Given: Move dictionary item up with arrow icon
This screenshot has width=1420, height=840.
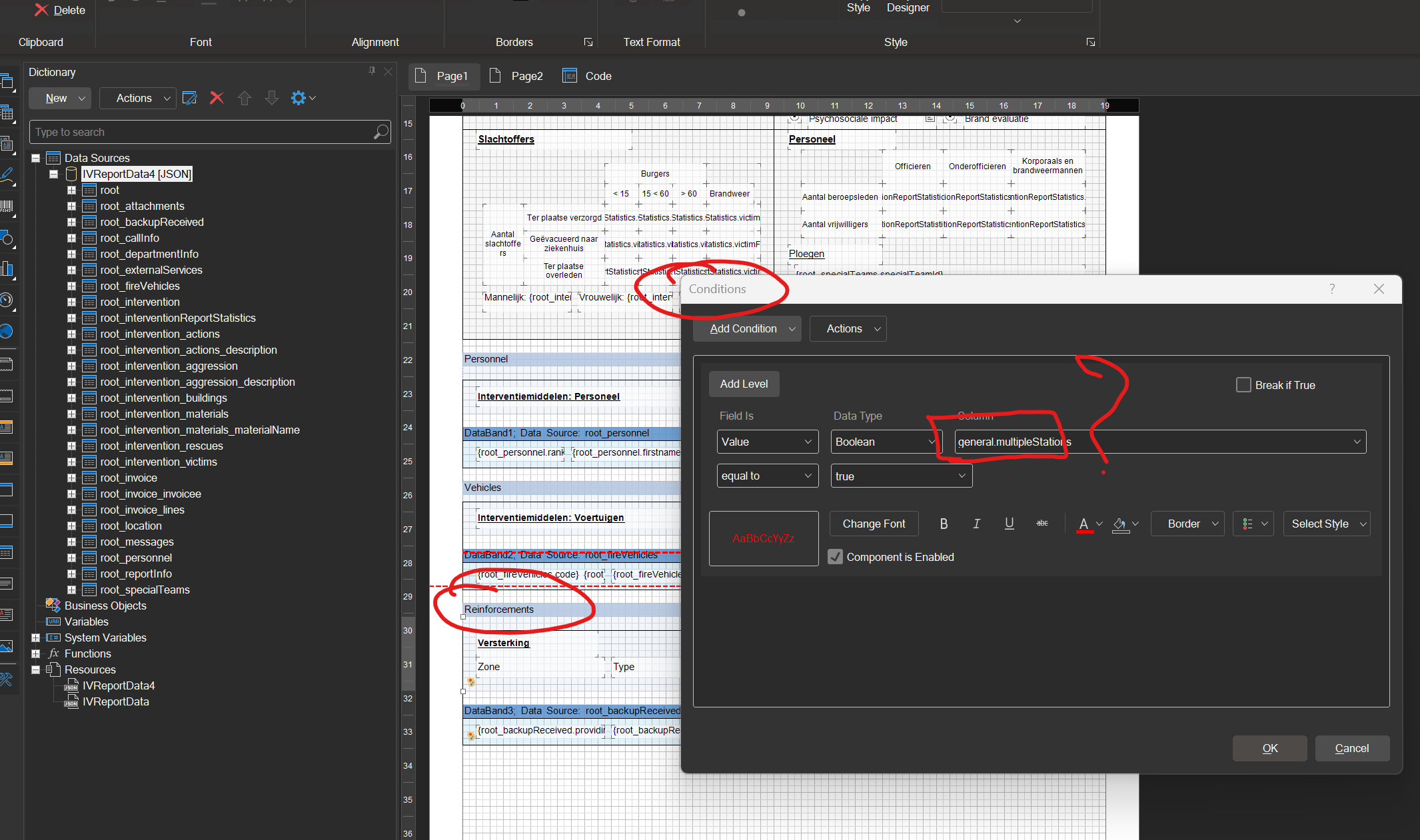Looking at the screenshot, I should point(245,98).
